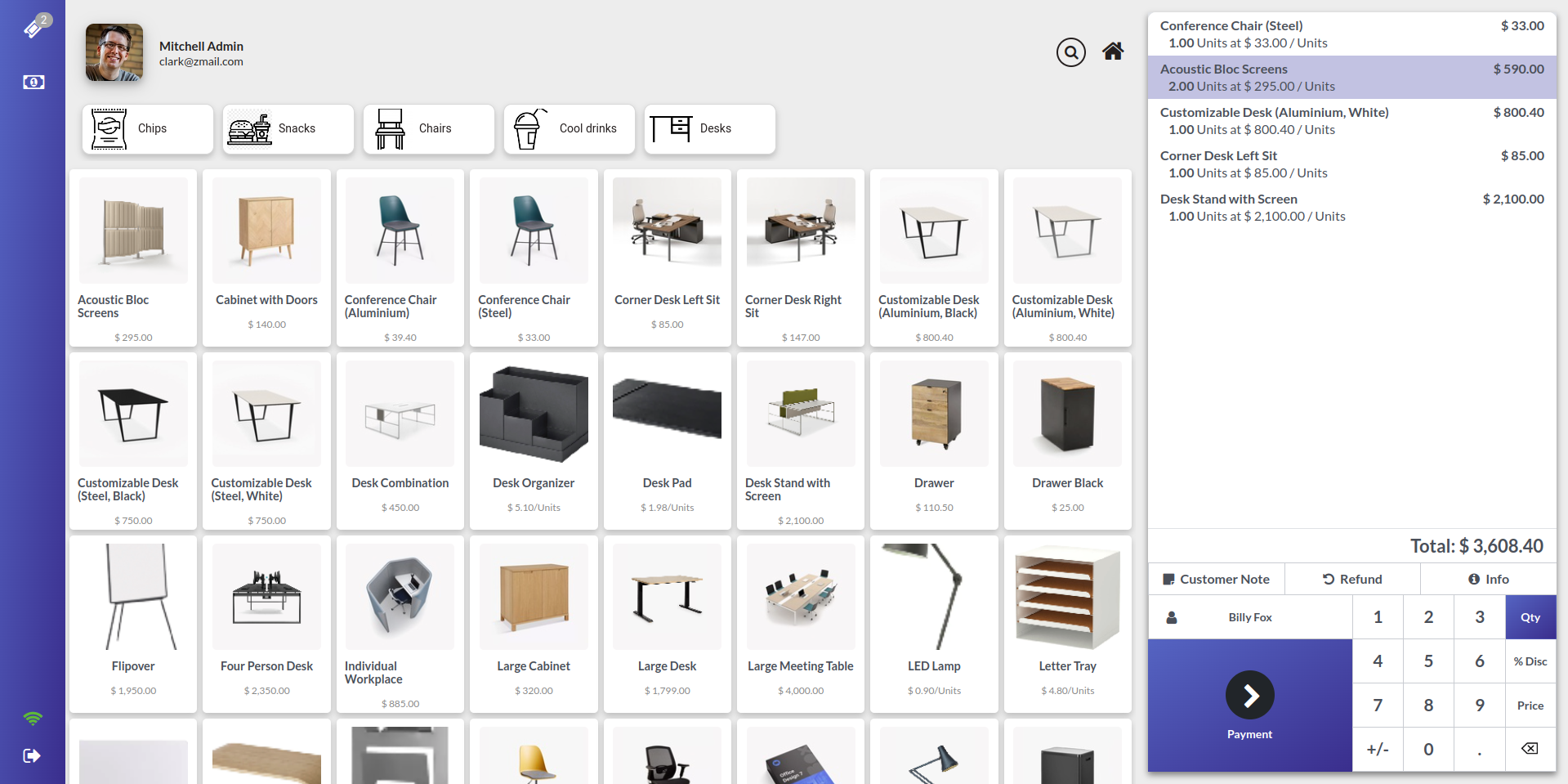Image resolution: width=1568 pixels, height=784 pixels.
Task: Add Large Meeting Table product
Action: click(x=801, y=624)
